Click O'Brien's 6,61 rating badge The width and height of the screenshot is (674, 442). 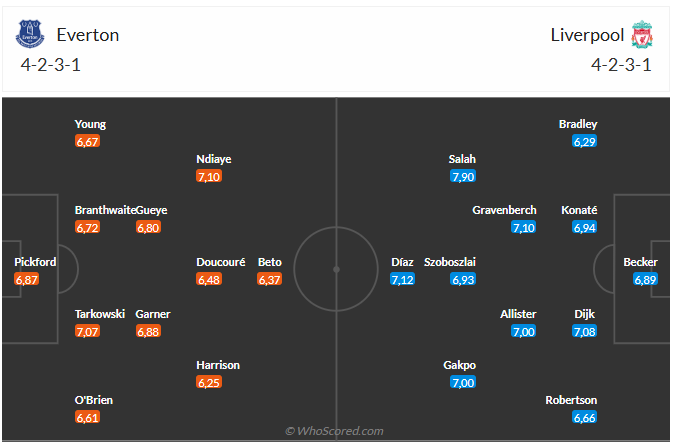87,417
